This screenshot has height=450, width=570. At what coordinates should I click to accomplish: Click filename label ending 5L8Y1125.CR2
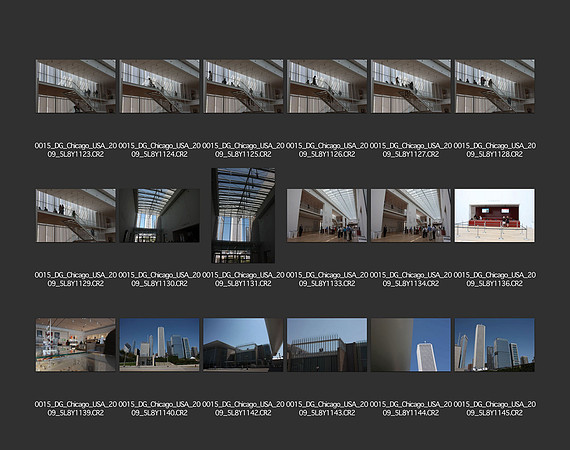pyautogui.click(x=243, y=150)
